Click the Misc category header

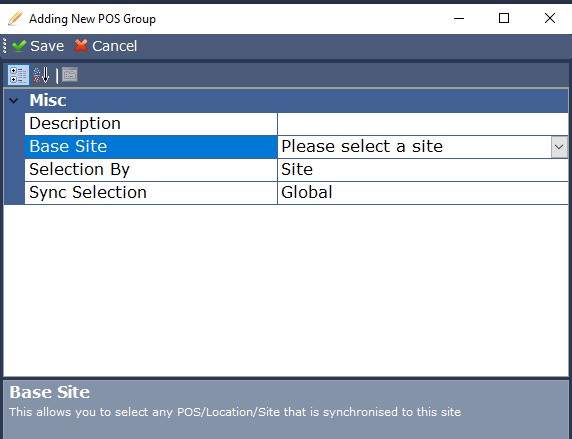(x=286, y=100)
